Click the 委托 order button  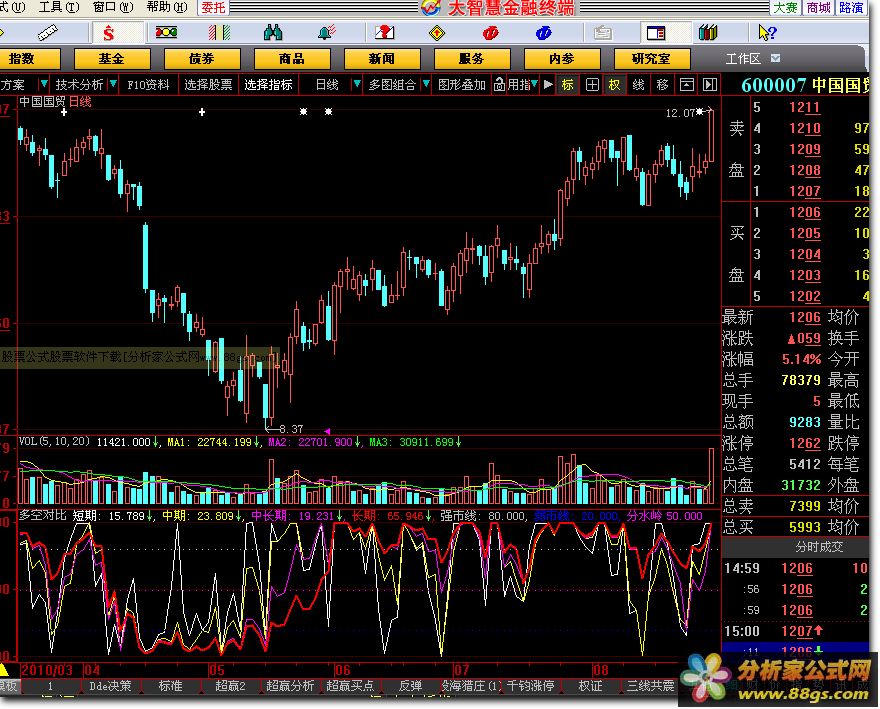click(x=213, y=7)
